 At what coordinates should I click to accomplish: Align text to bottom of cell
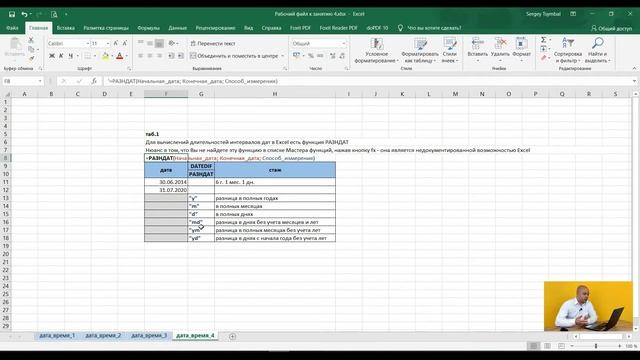[x=159, y=43]
